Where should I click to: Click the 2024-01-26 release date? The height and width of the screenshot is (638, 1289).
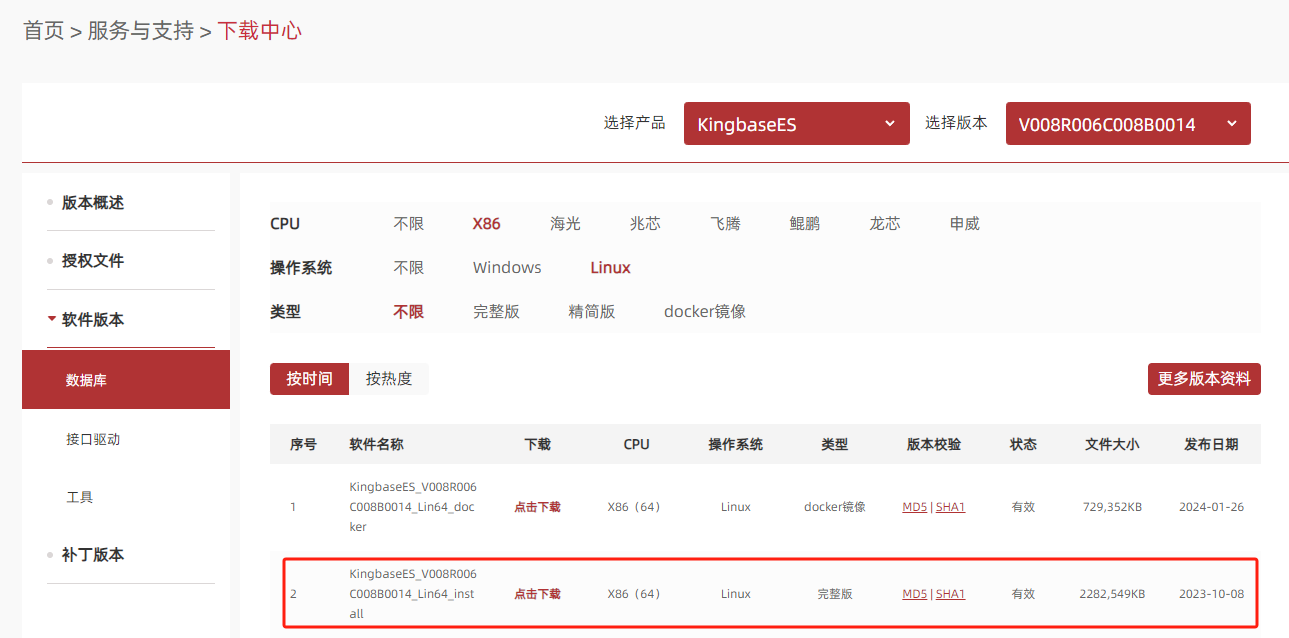(1211, 507)
